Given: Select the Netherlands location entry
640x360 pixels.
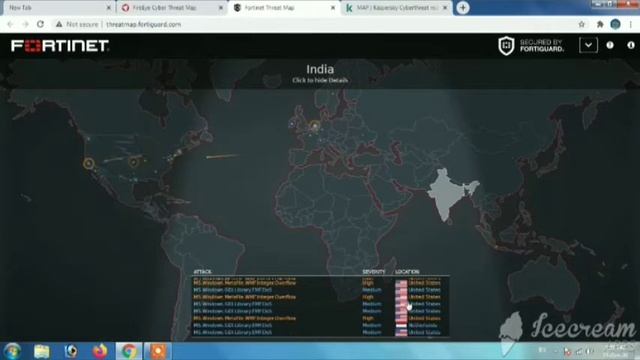Looking at the screenshot, I should coord(423,325).
